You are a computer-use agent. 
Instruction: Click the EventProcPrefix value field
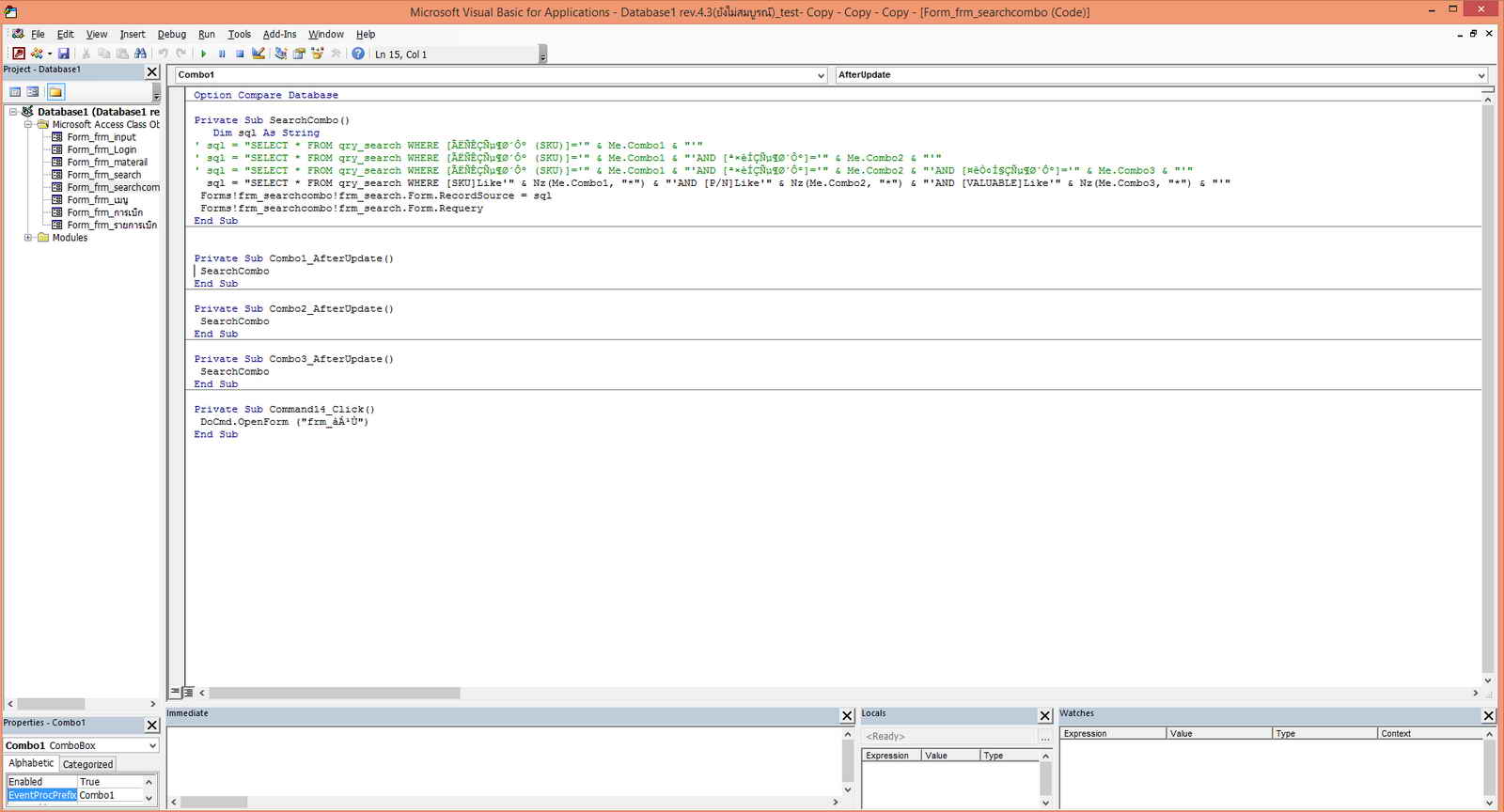(110, 795)
